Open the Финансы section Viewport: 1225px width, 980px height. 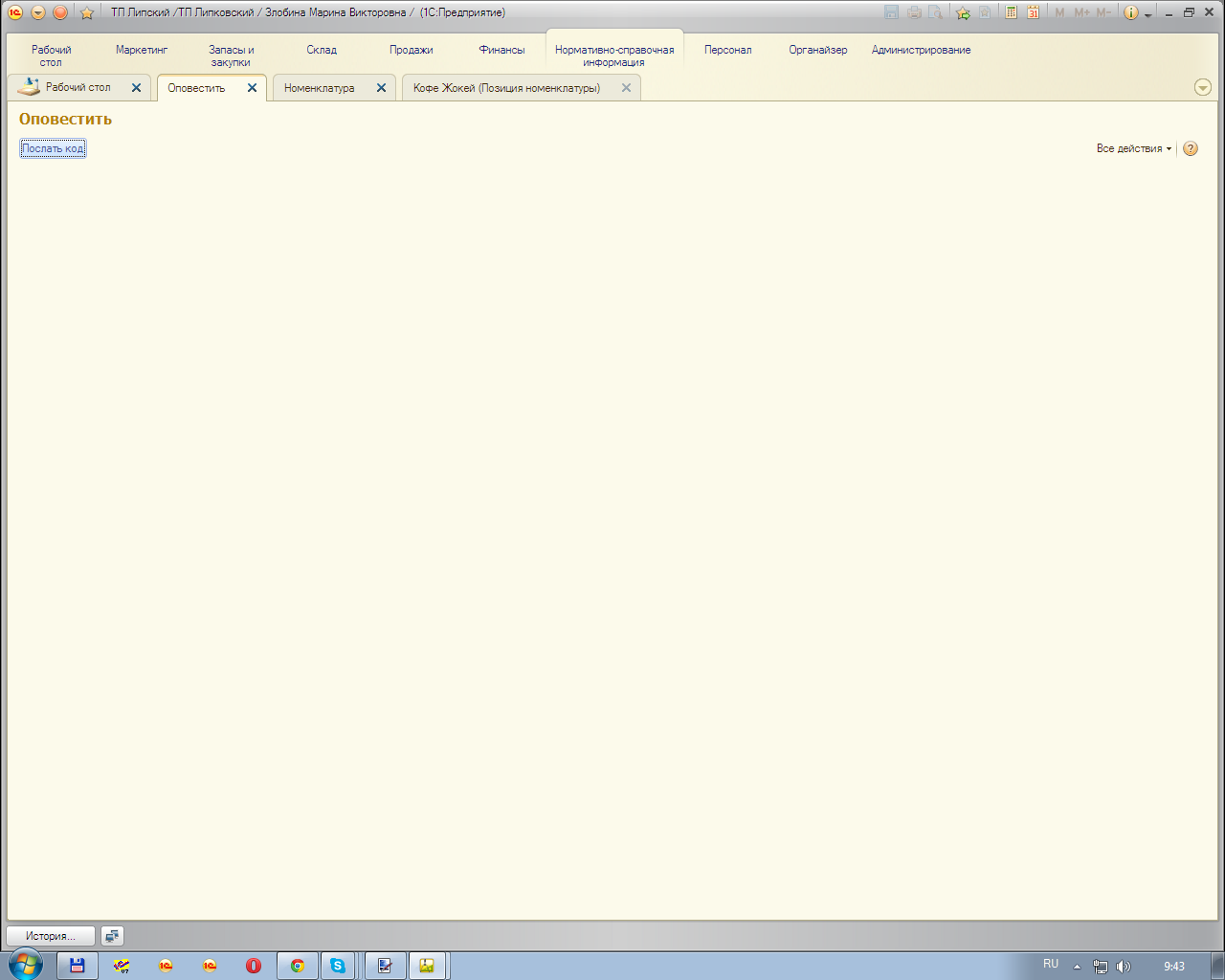tap(501, 50)
